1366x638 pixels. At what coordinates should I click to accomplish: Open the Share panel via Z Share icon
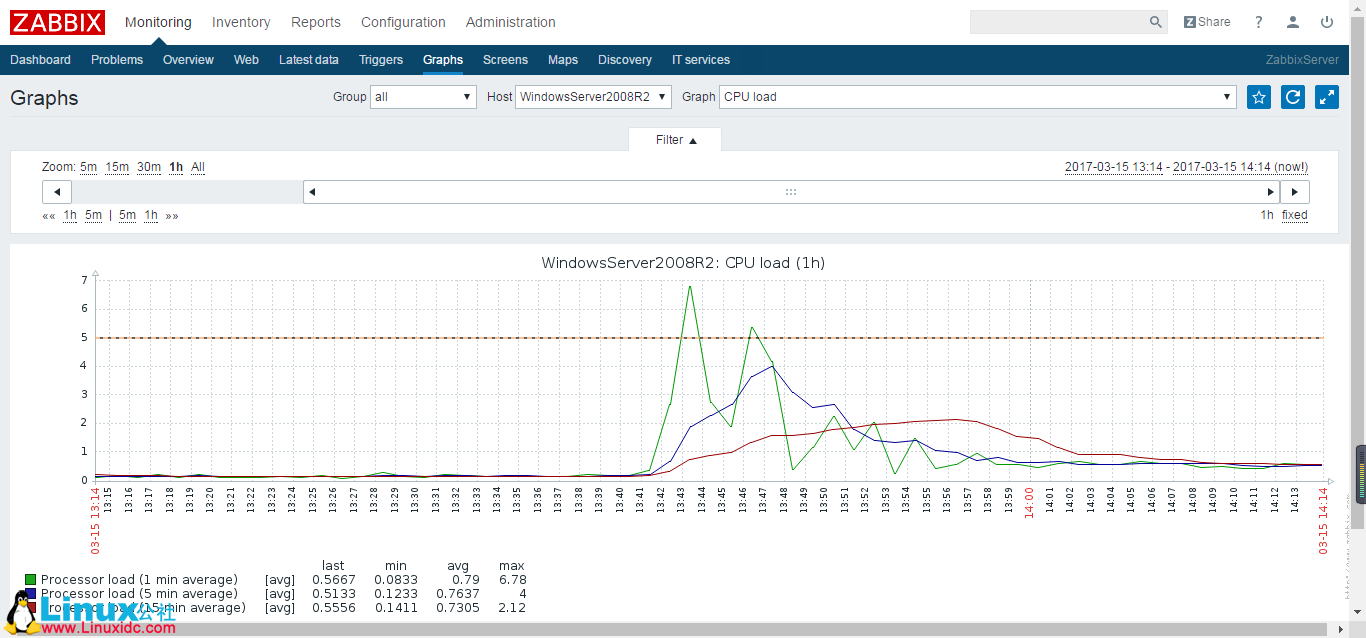(1206, 21)
